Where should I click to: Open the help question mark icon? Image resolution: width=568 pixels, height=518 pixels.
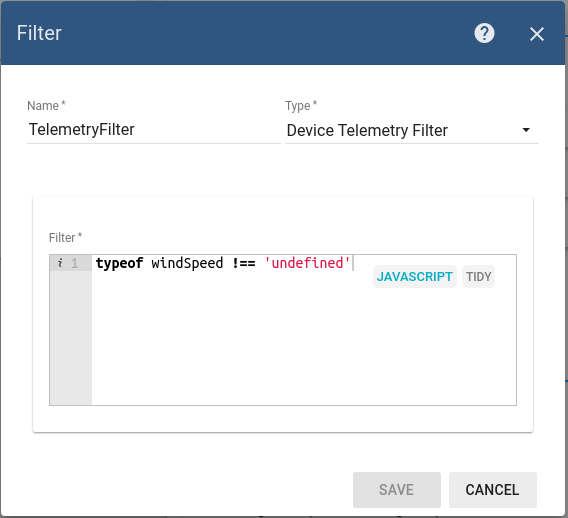(484, 34)
